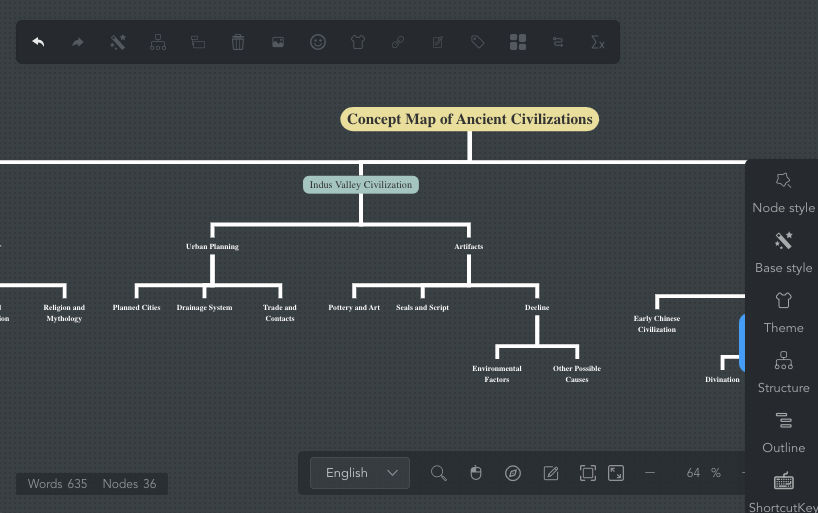Open the Theme panel in sidebar
Screen dimensions: 818x513
click(783, 311)
